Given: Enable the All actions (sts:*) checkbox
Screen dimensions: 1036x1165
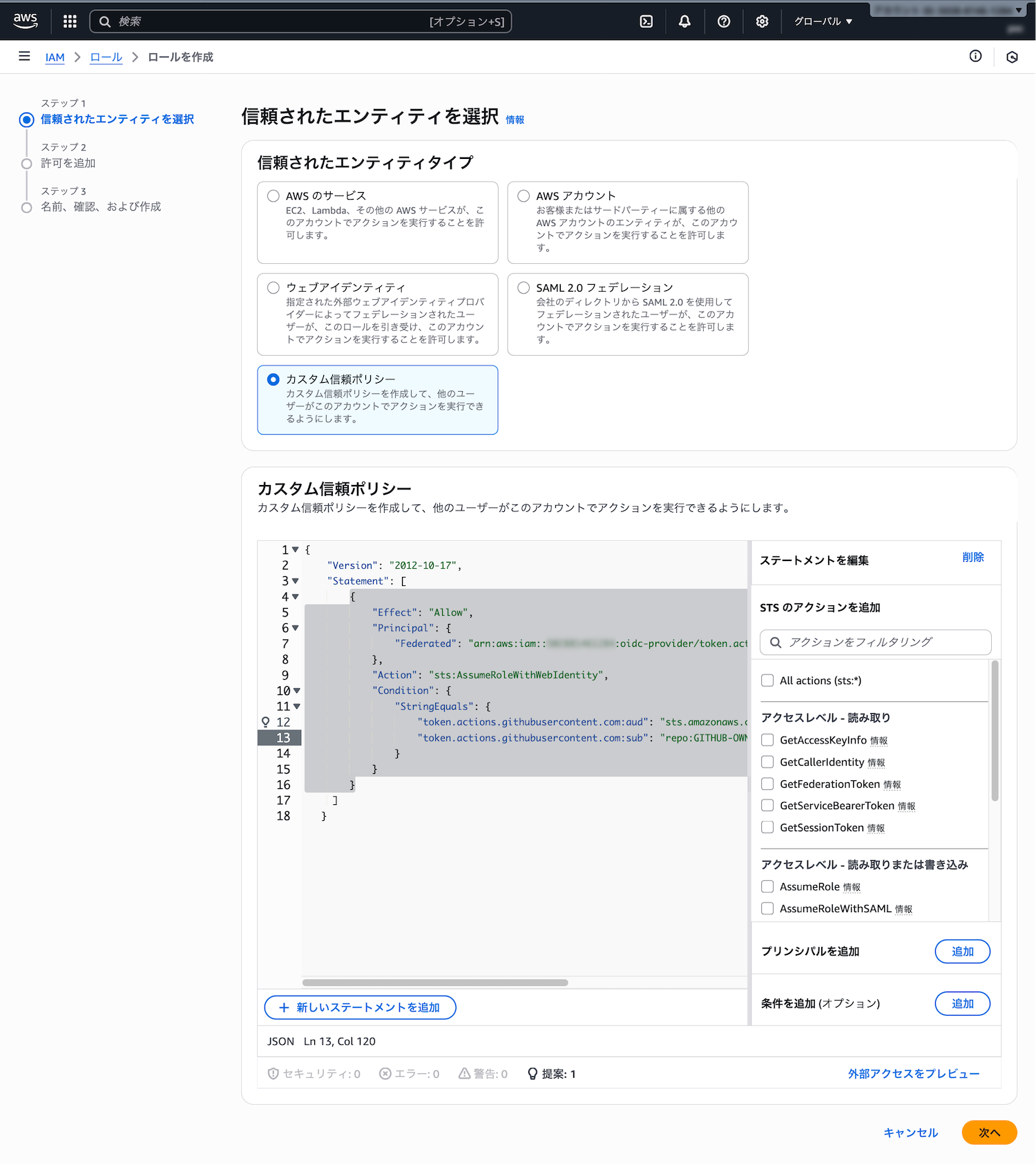Looking at the screenshot, I should pyautogui.click(x=767, y=681).
